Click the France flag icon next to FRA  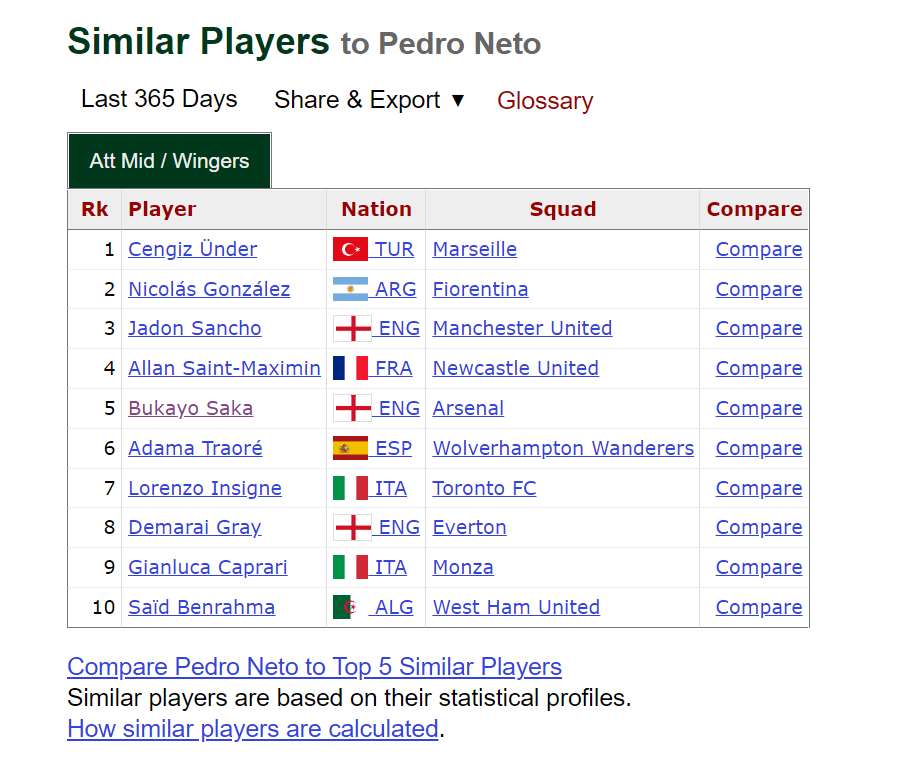(350, 368)
